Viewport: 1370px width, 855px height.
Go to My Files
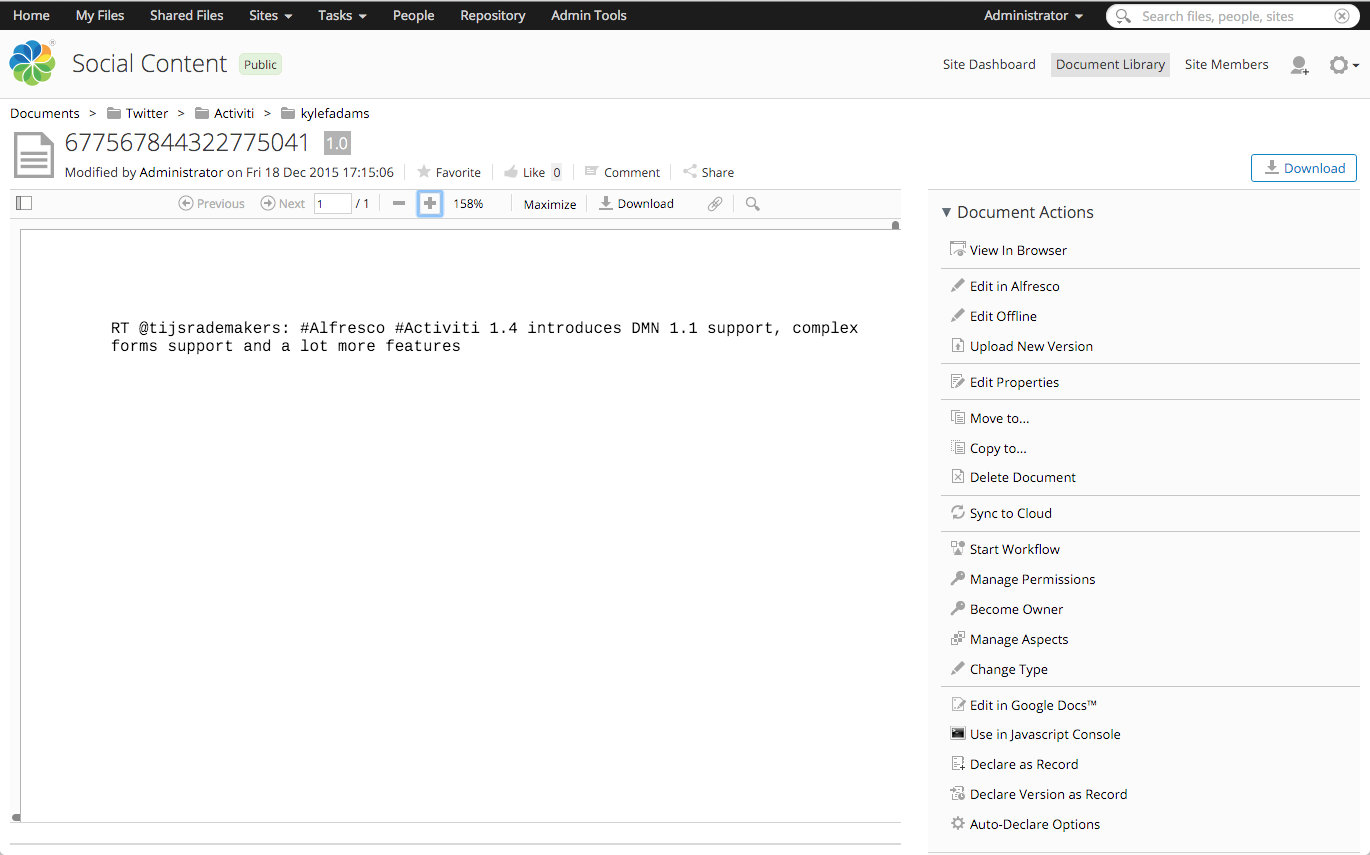100,15
